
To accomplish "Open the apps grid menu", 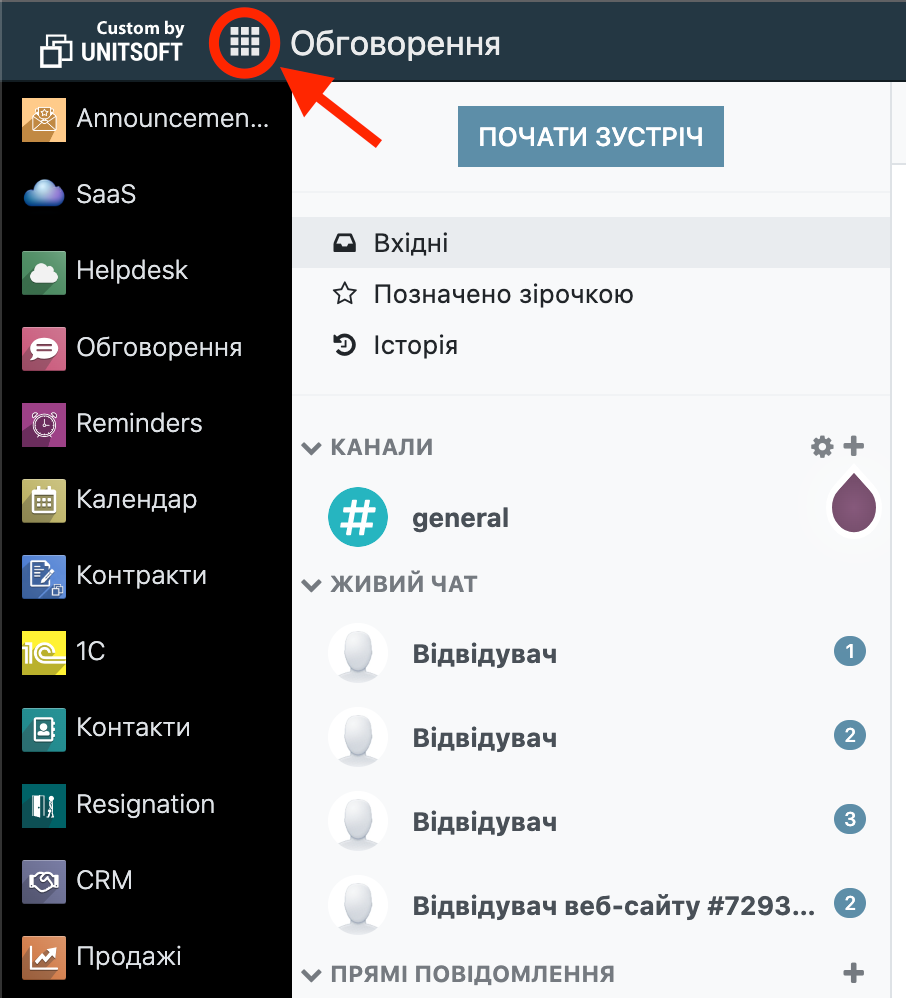I will (x=243, y=43).
